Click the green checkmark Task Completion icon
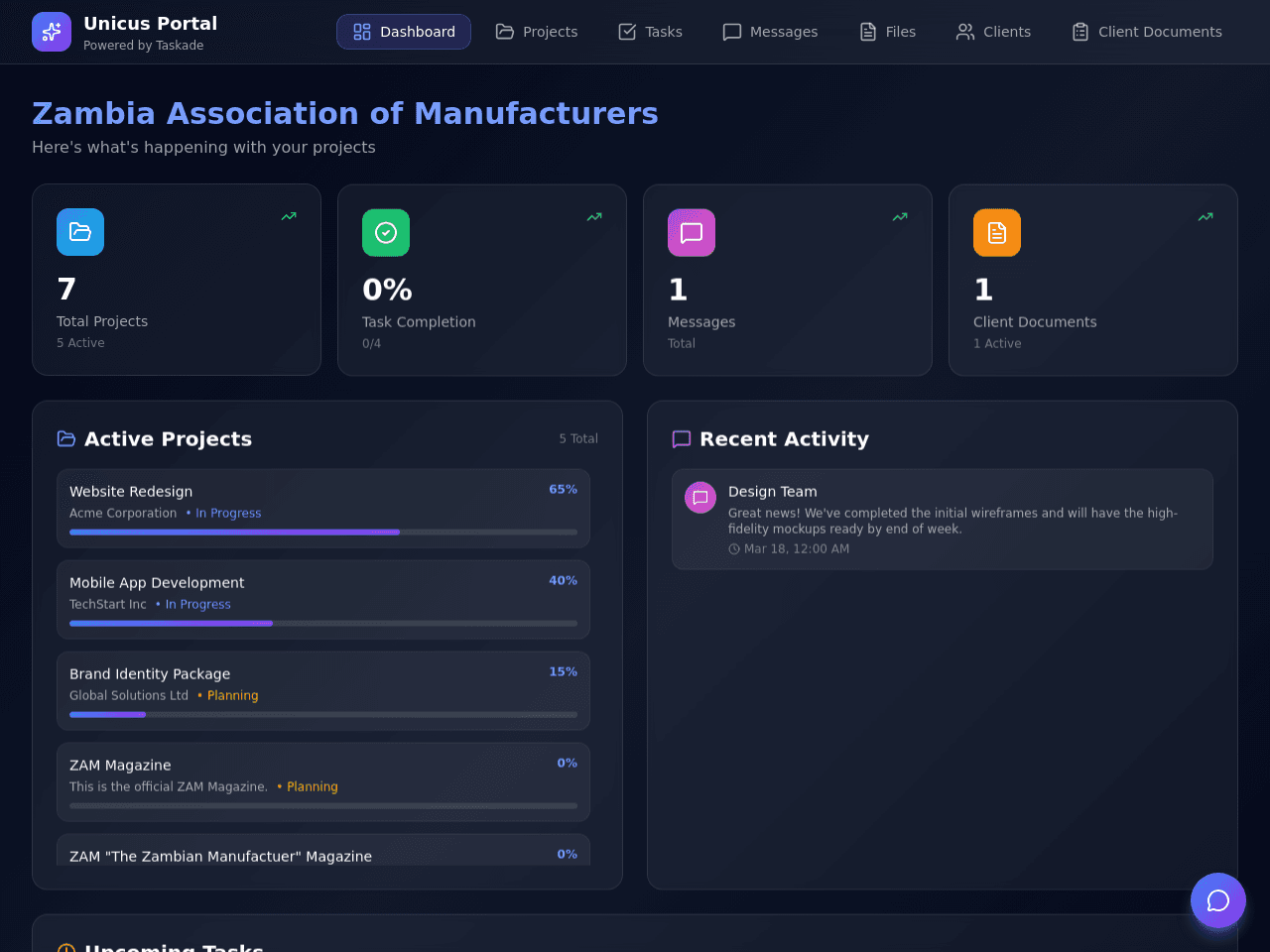 [x=386, y=233]
